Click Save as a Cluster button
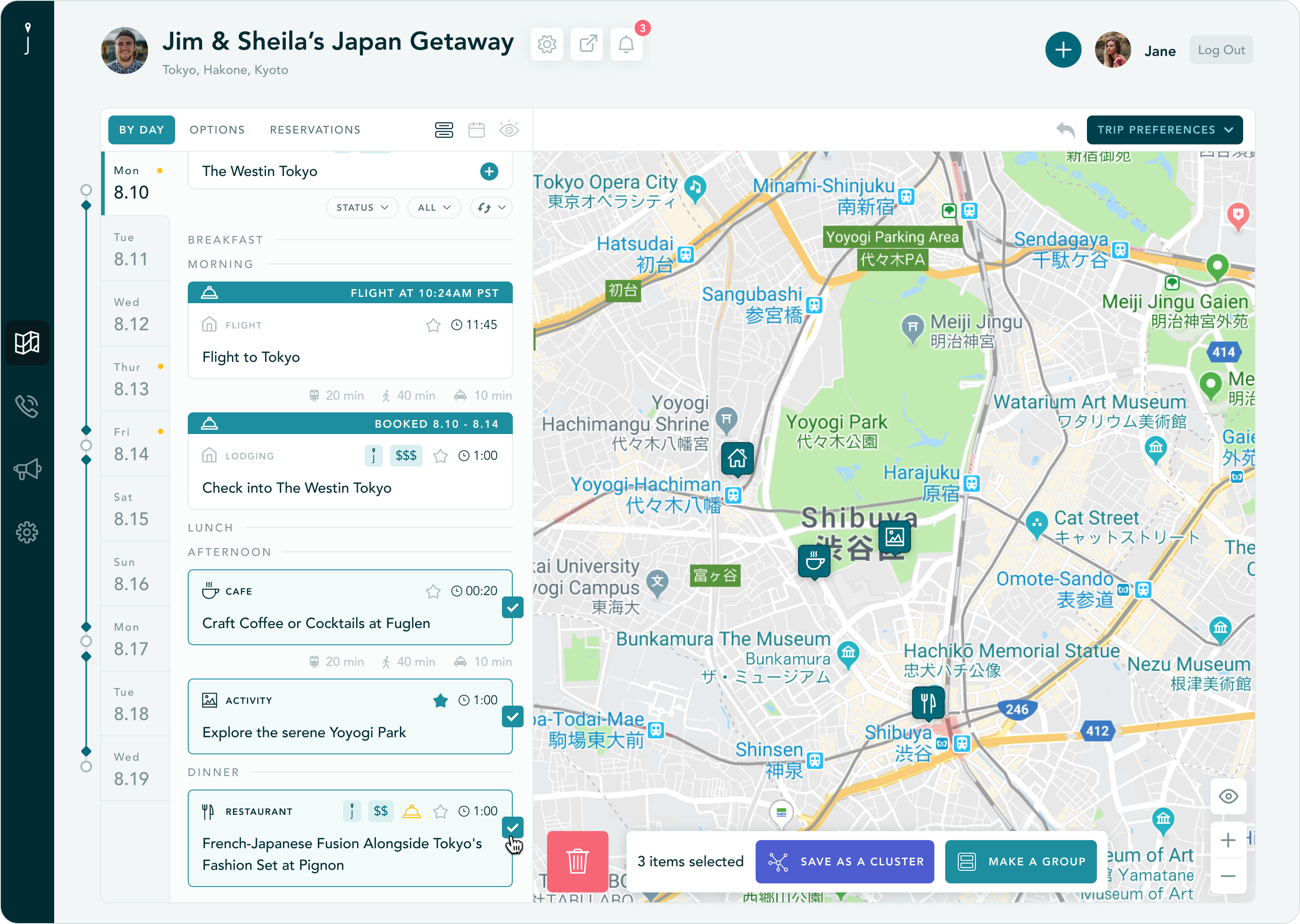Screen dimensions: 1300x924 845,861
